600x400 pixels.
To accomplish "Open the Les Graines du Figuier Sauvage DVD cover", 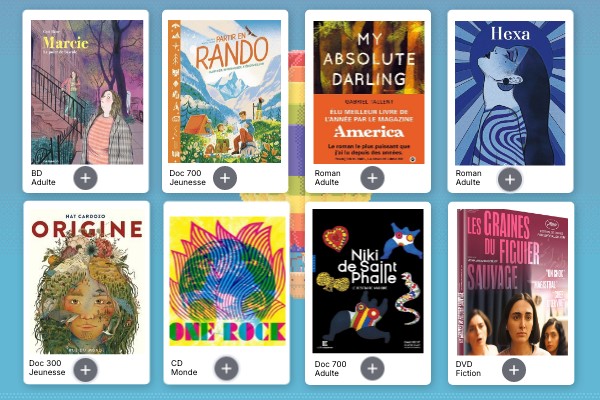I will (x=513, y=282).
